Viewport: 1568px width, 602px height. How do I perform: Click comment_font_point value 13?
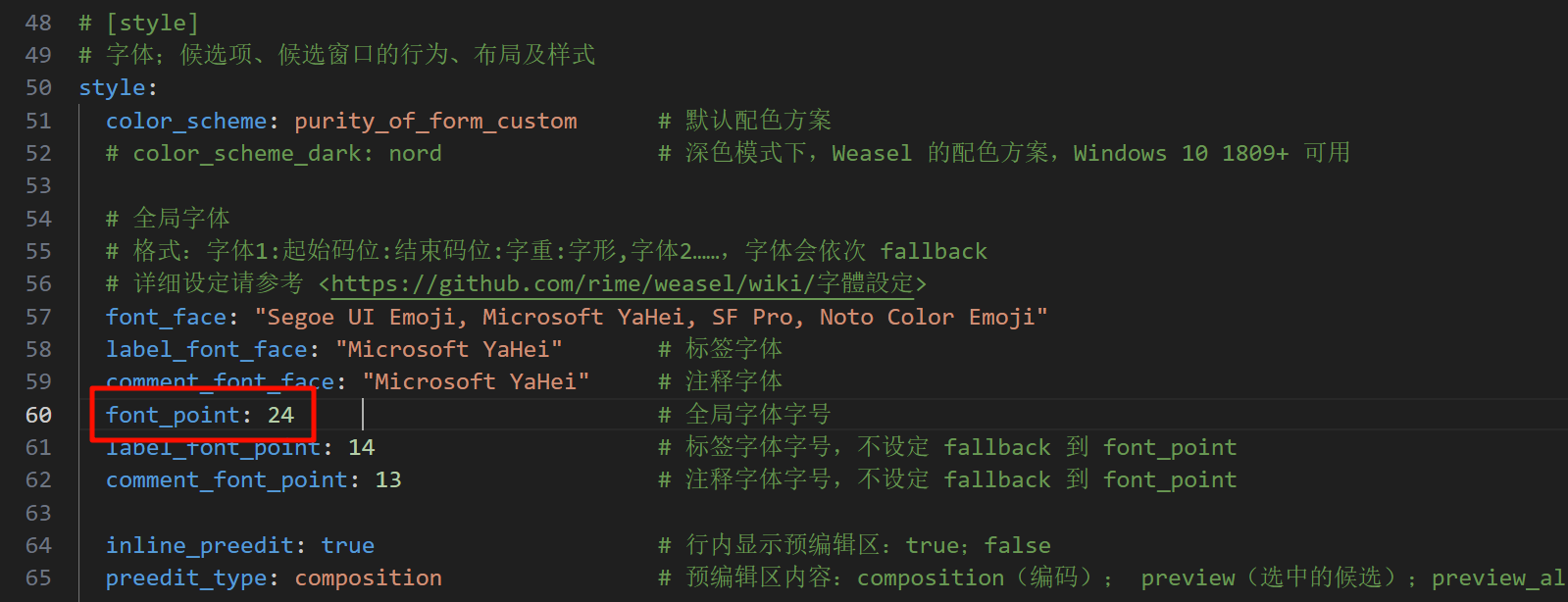click(x=388, y=479)
